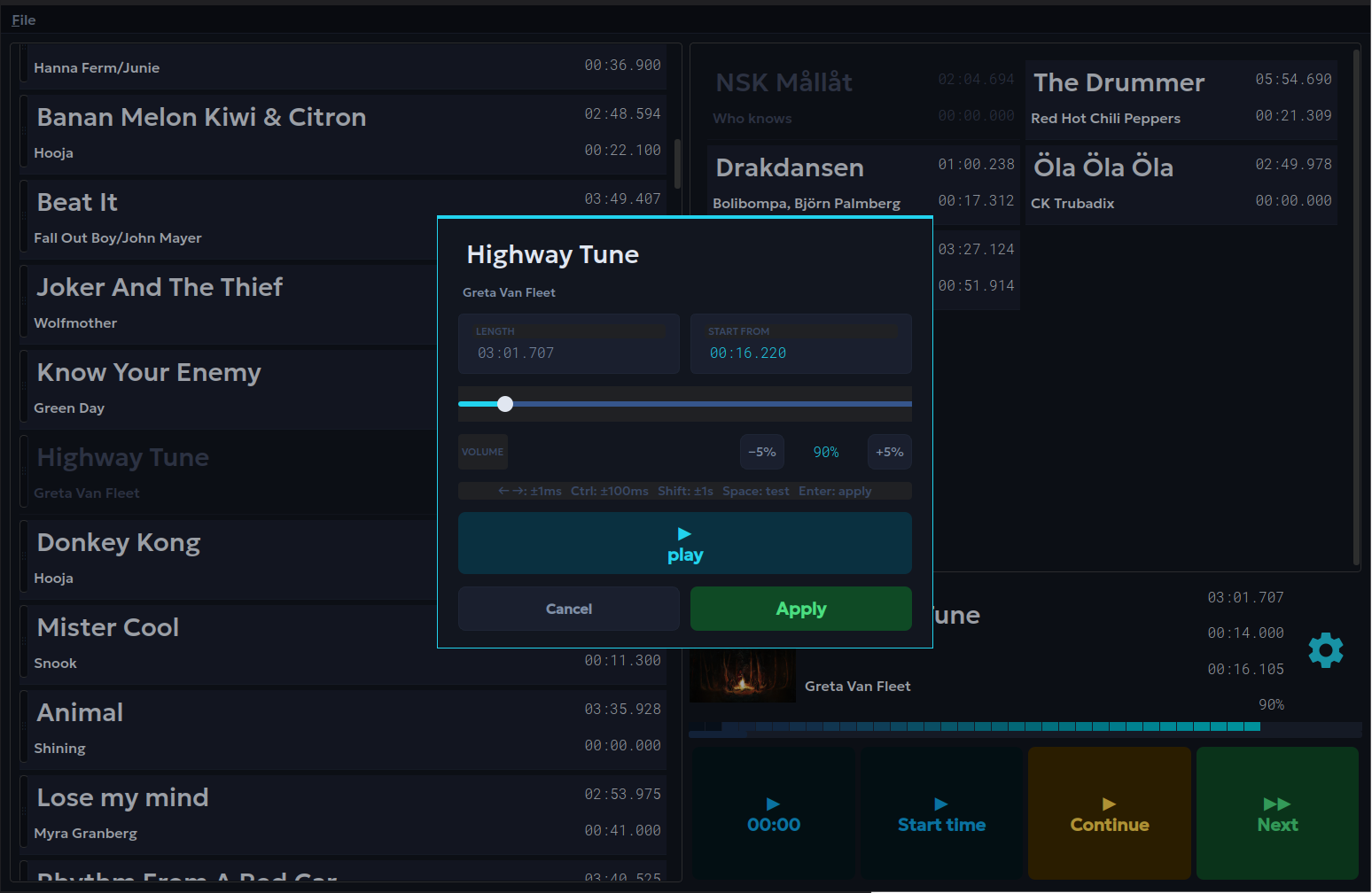Apply the Highway Tune changes
The image size is (1372, 893).
click(x=801, y=609)
